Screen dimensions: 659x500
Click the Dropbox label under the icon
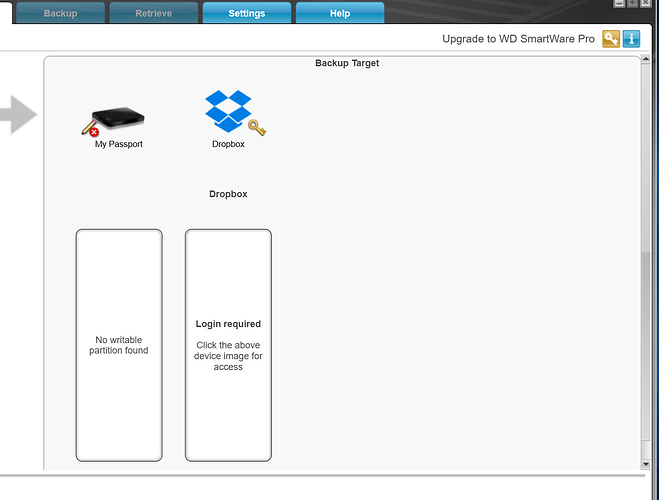click(x=228, y=144)
